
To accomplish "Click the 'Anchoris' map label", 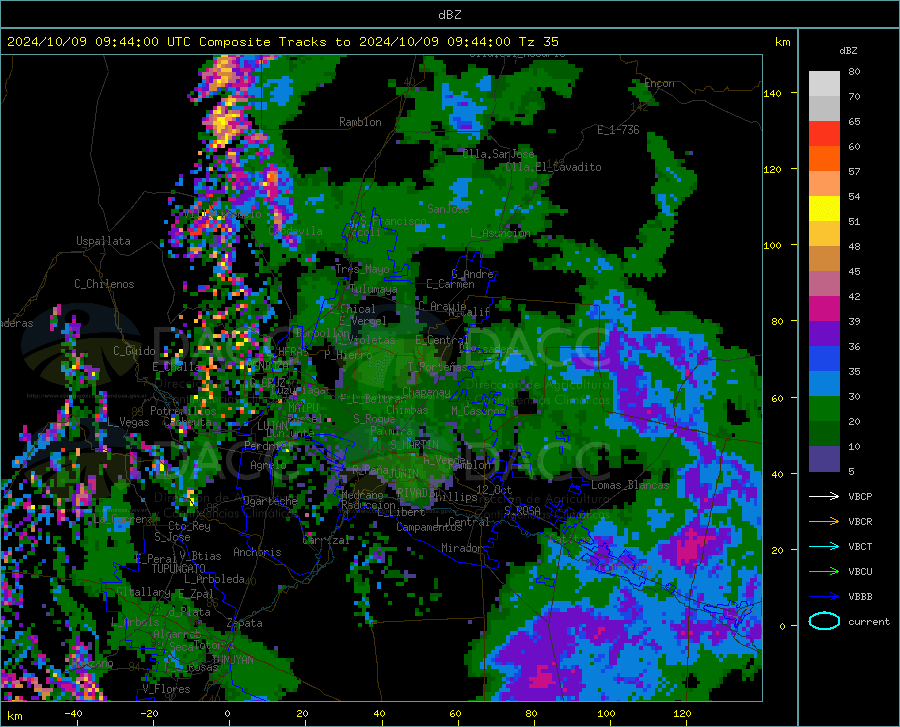I will pyautogui.click(x=257, y=552).
